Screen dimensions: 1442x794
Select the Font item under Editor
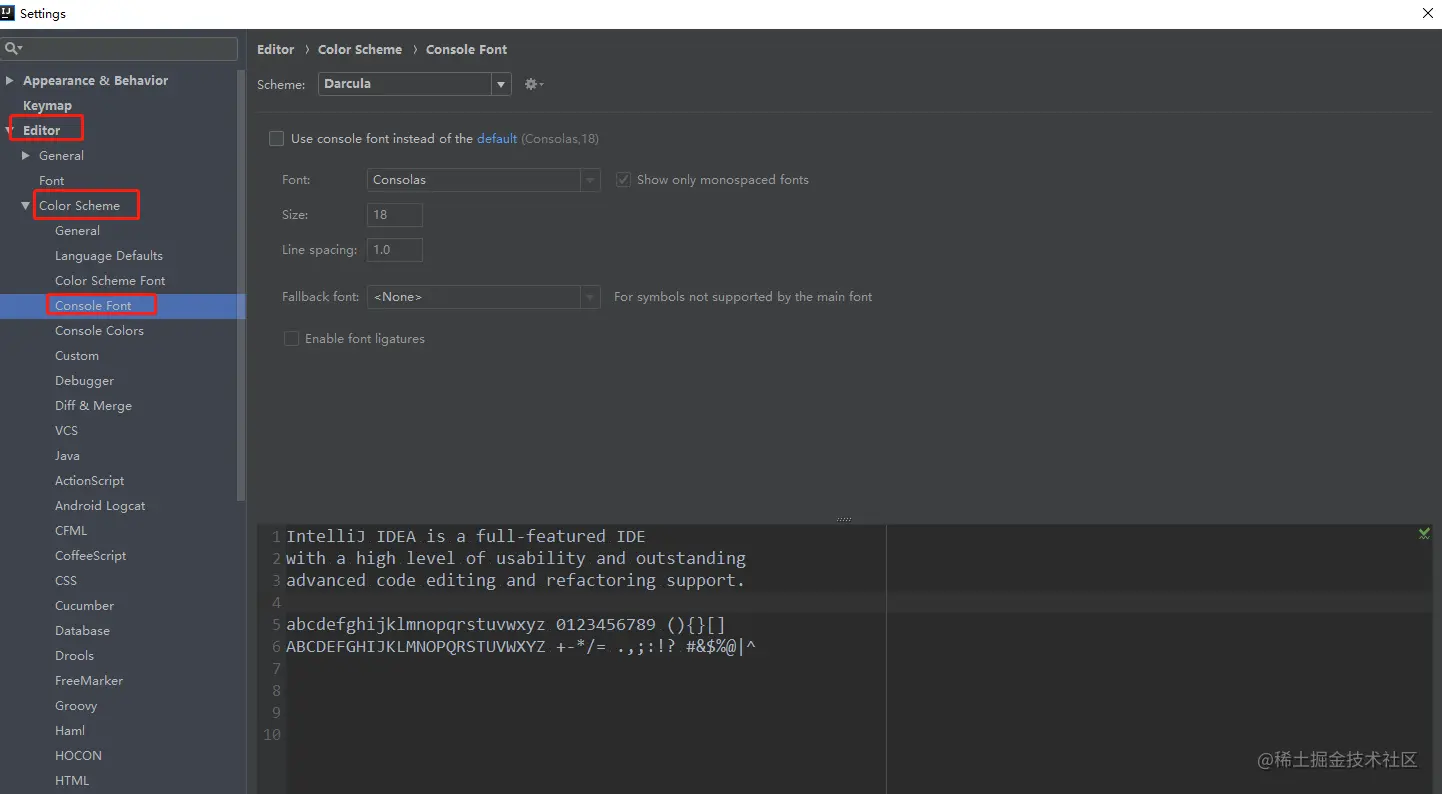[x=52, y=180]
